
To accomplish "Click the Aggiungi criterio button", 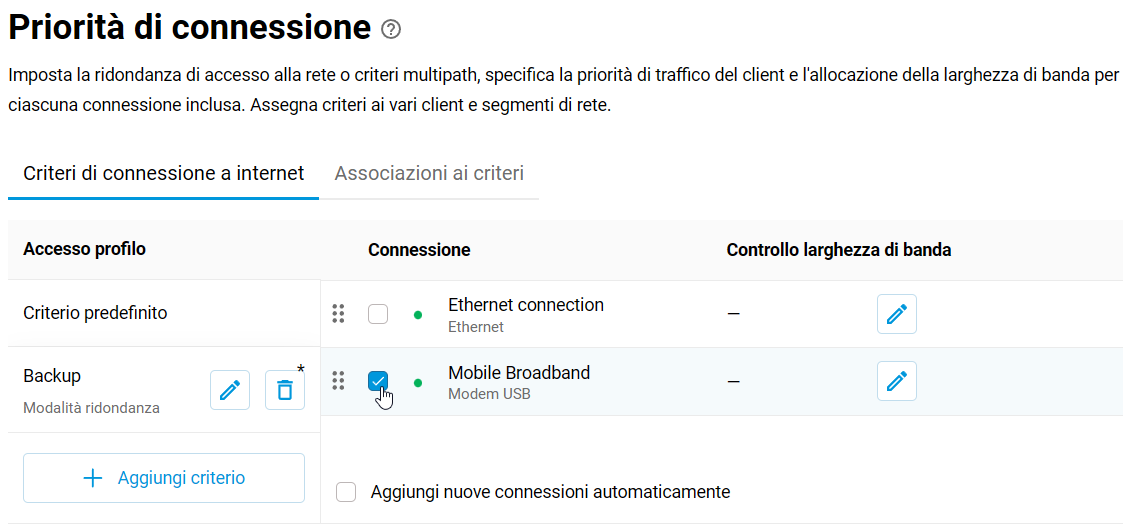I will [x=164, y=478].
